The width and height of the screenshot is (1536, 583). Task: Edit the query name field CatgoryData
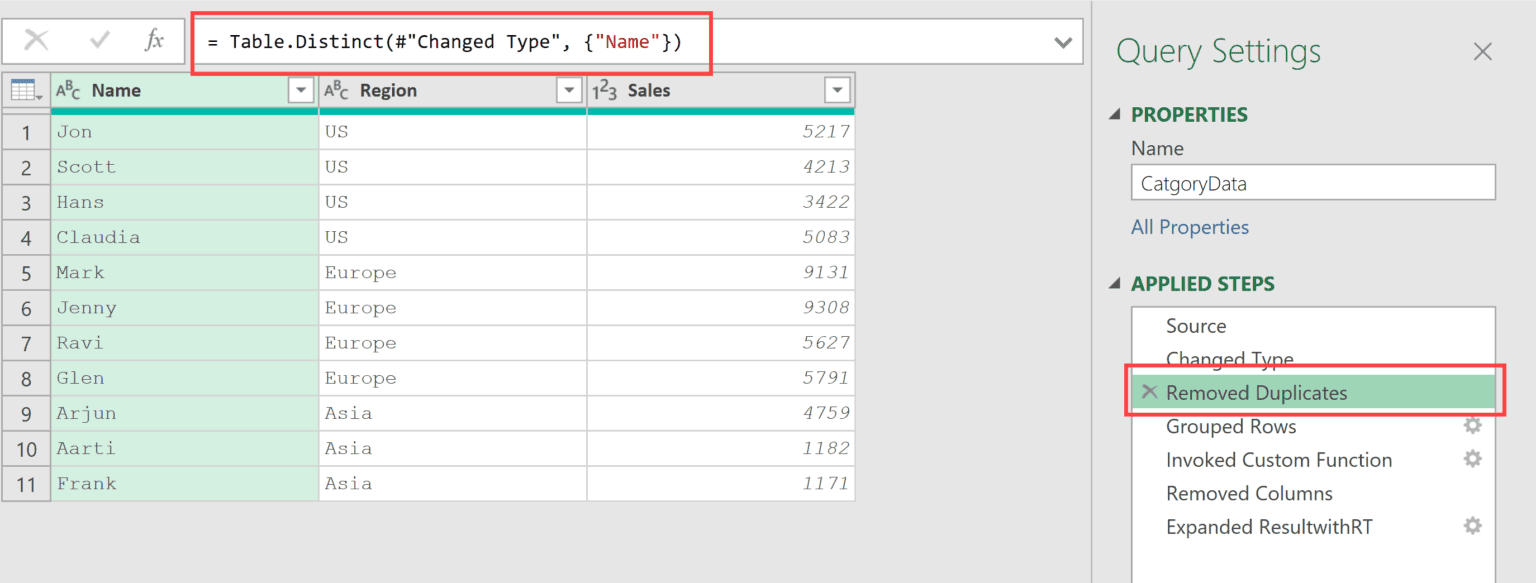click(1312, 182)
